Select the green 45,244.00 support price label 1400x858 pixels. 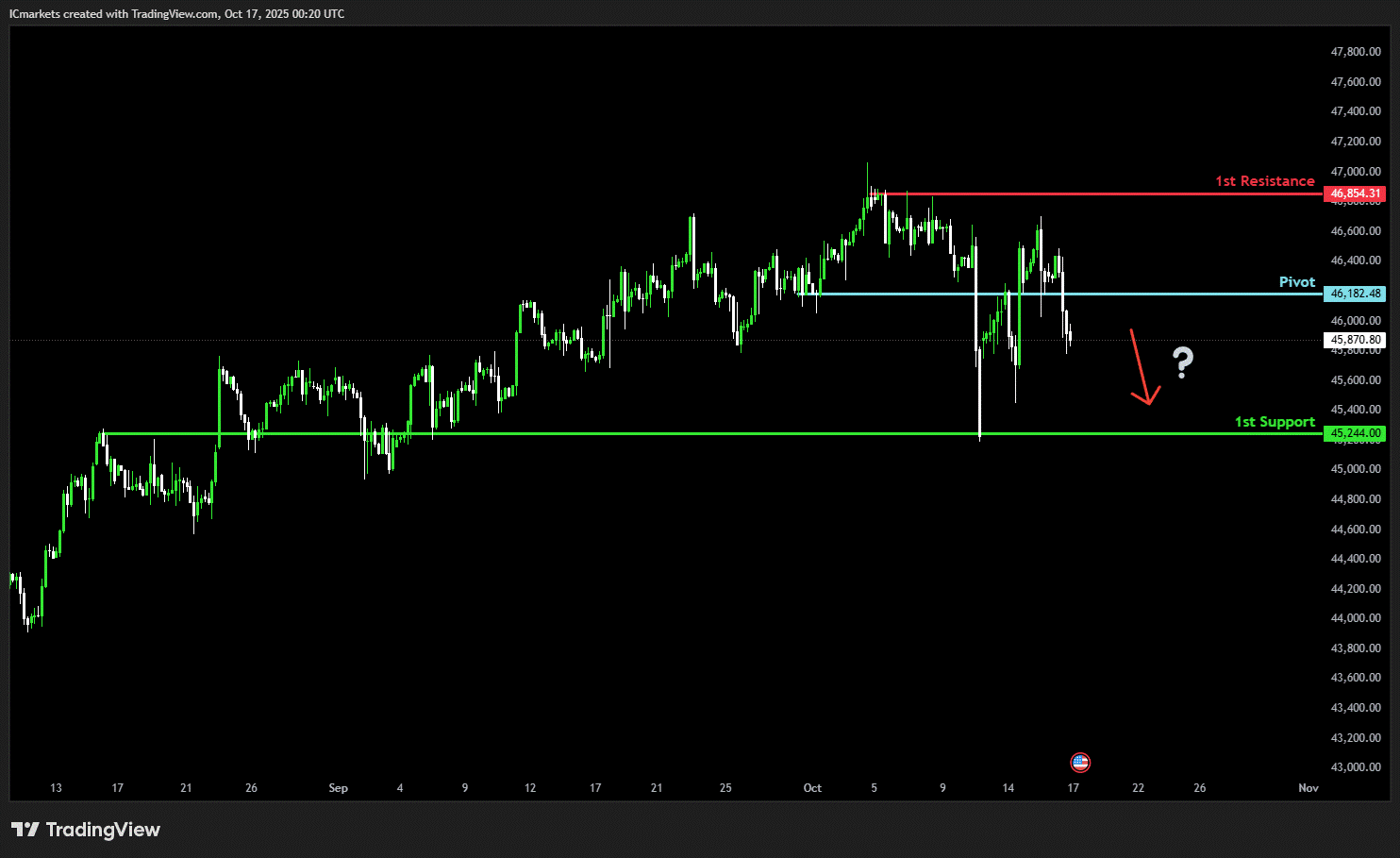(1355, 433)
